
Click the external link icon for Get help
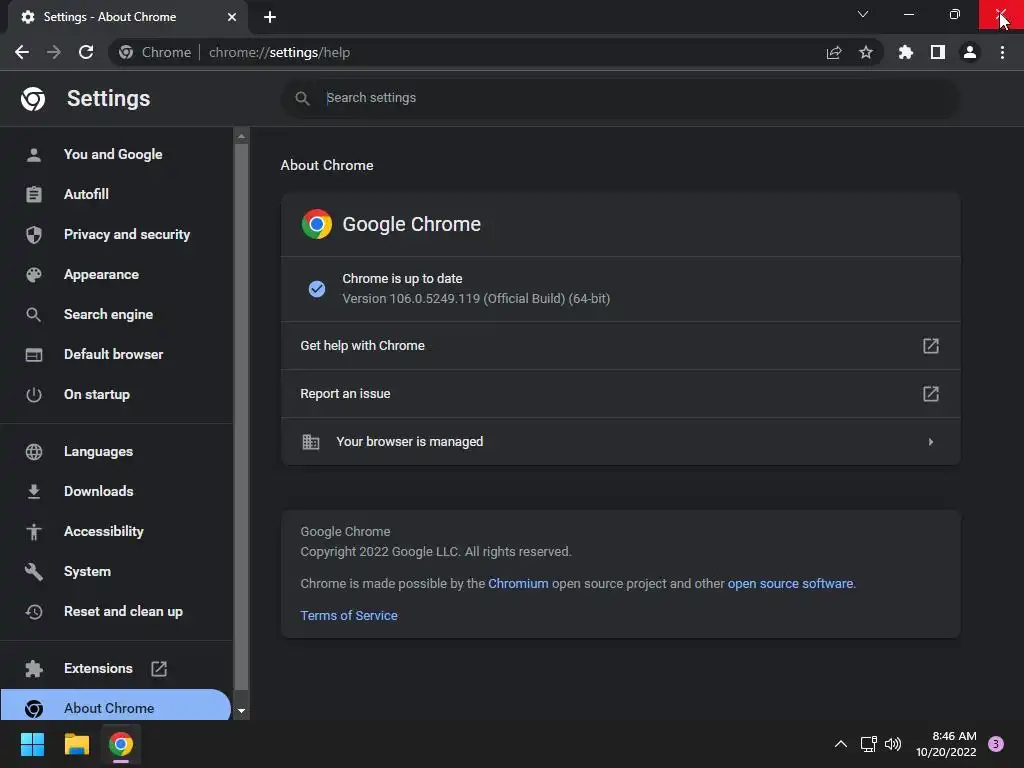point(931,345)
